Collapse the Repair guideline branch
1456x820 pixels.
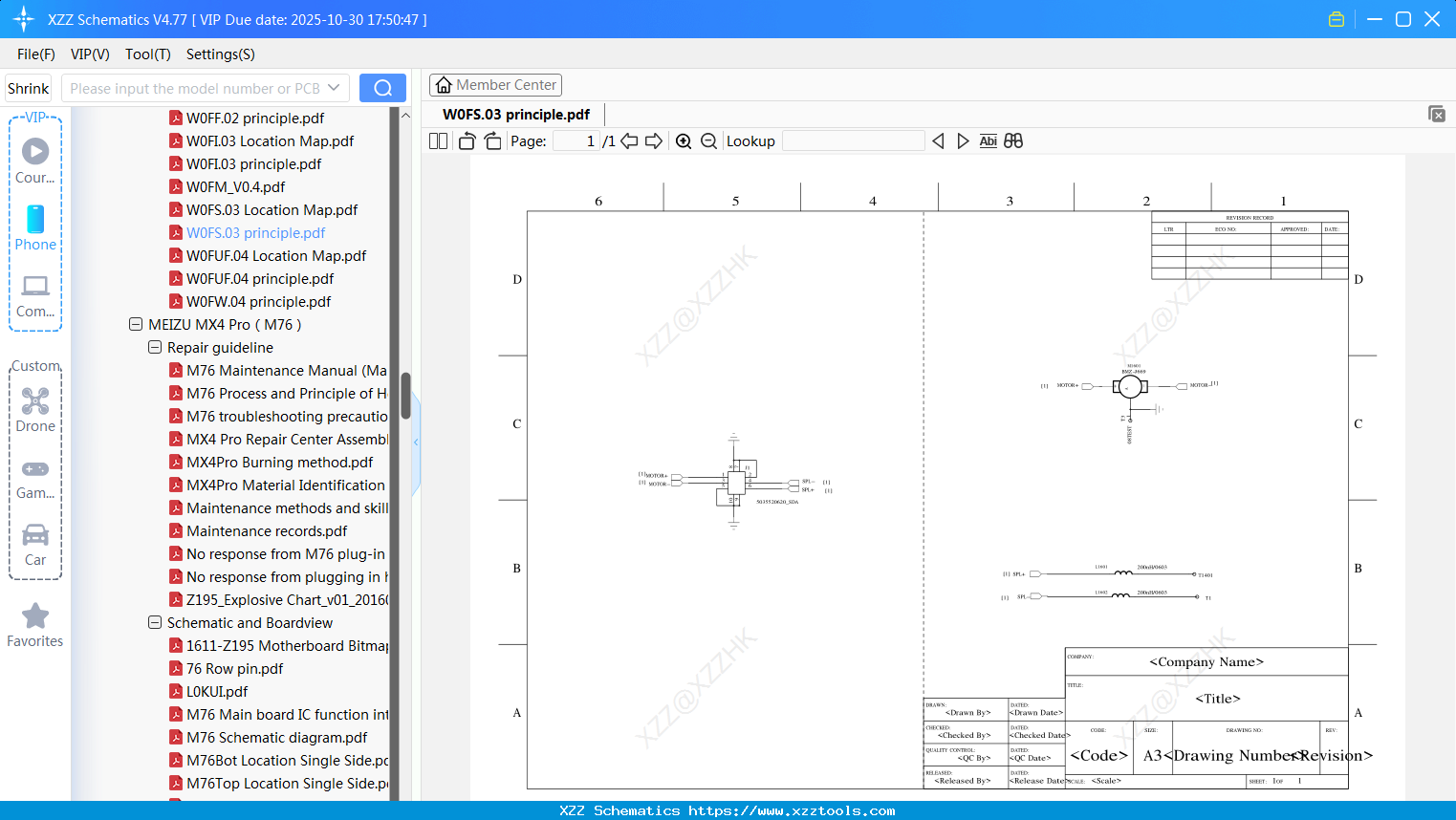click(154, 347)
